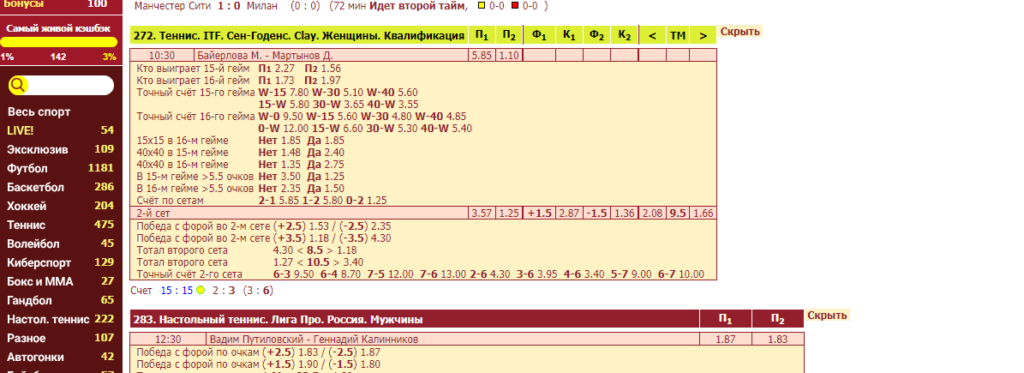Select Да 2.75 for 40х40 in 16th game
Screen dimensions: 1024x373
click(335, 165)
